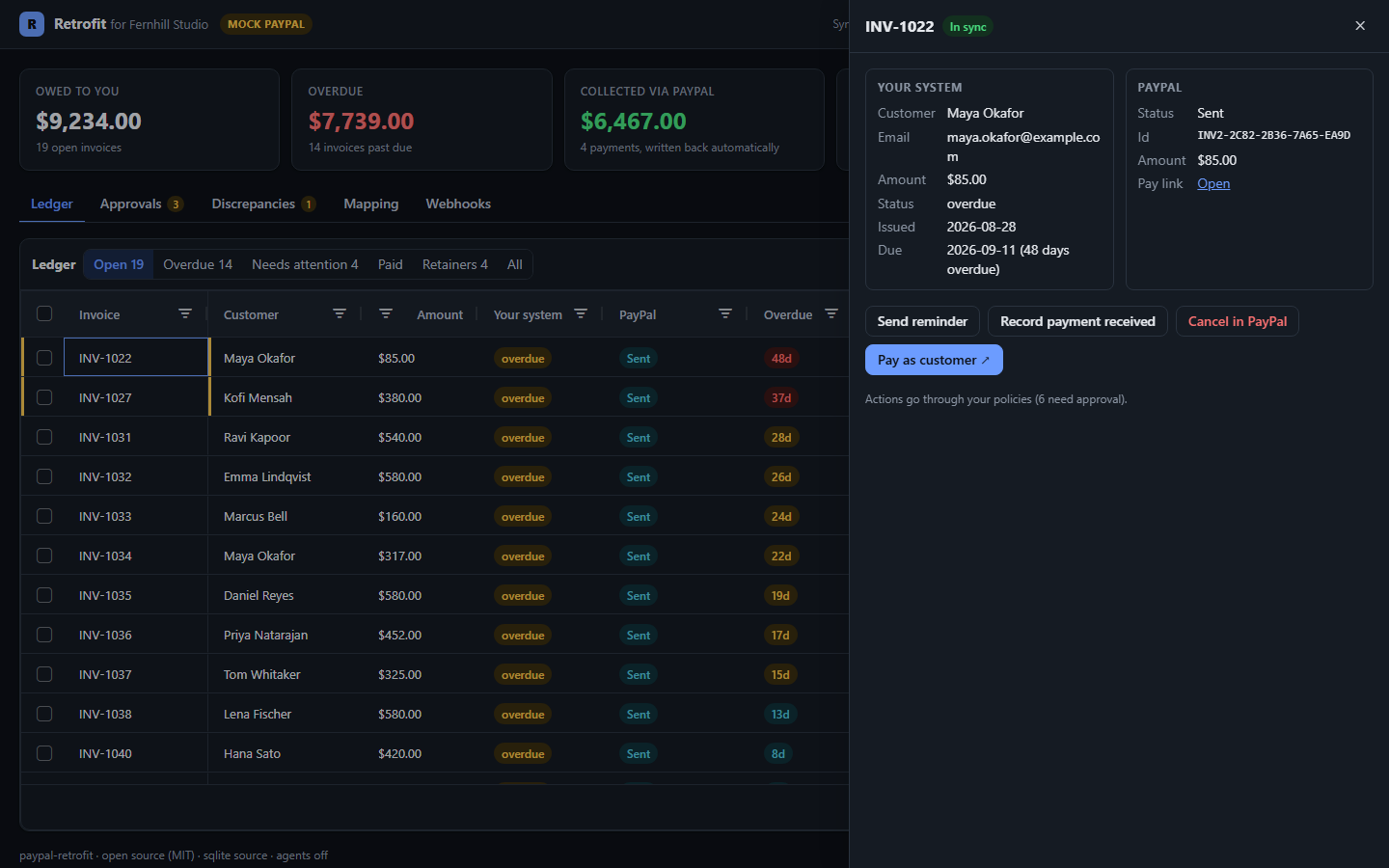Open the Overdue column filter menu
The width and height of the screenshot is (1389, 868).
coord(831,313)
